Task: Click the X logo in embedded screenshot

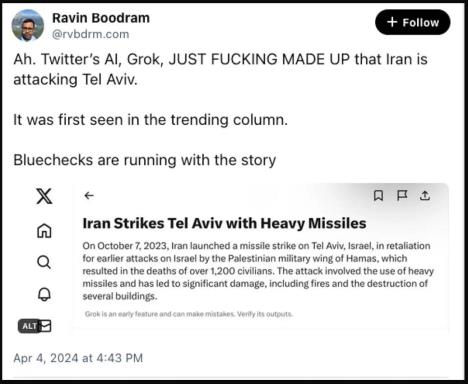Action: (x=44, y=196)
